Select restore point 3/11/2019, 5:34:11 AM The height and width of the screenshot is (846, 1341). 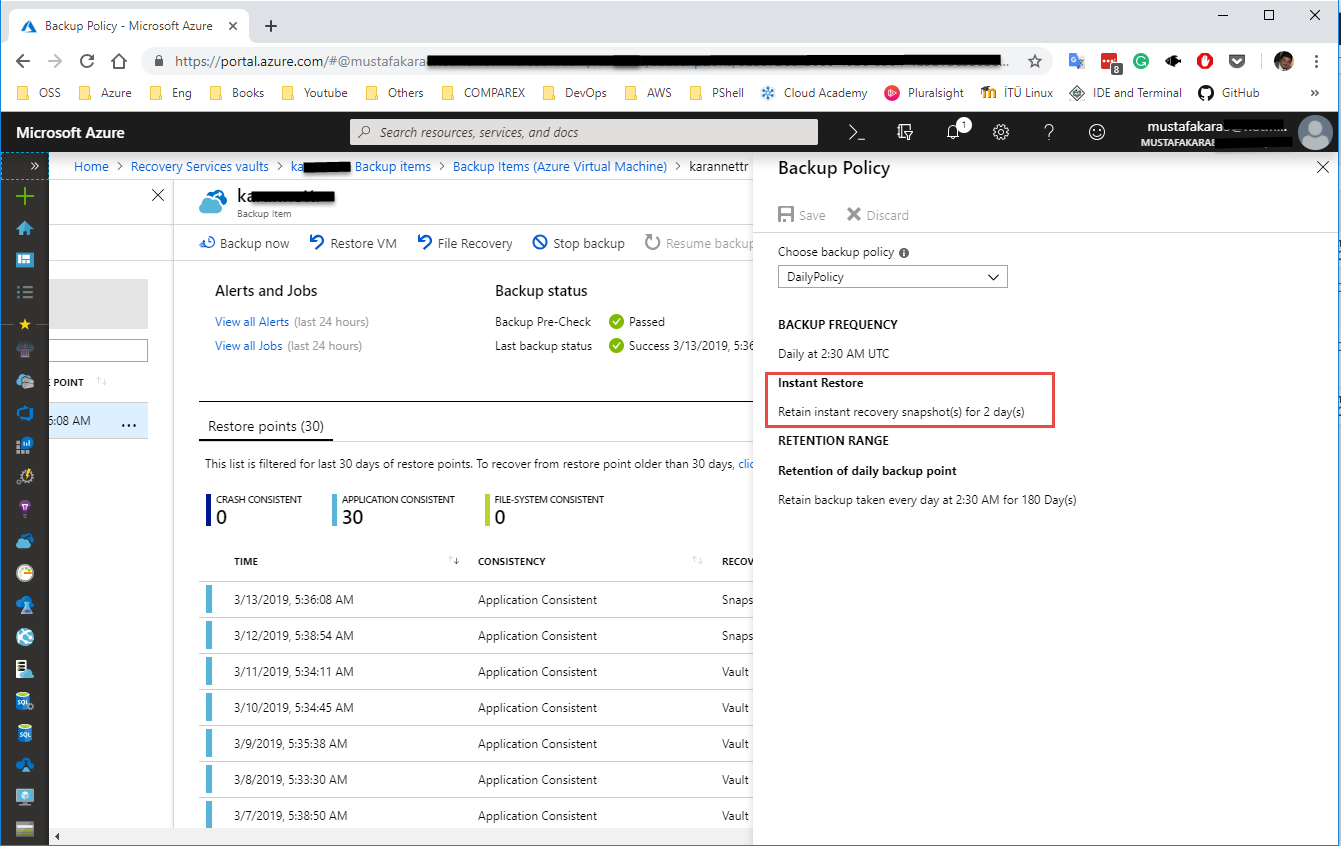pyautogui.click(x=477, y=672)
